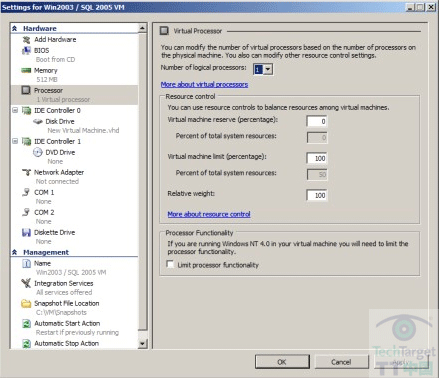Select the BIOS settings icon
439x378 pixels.
pos(26,51)
